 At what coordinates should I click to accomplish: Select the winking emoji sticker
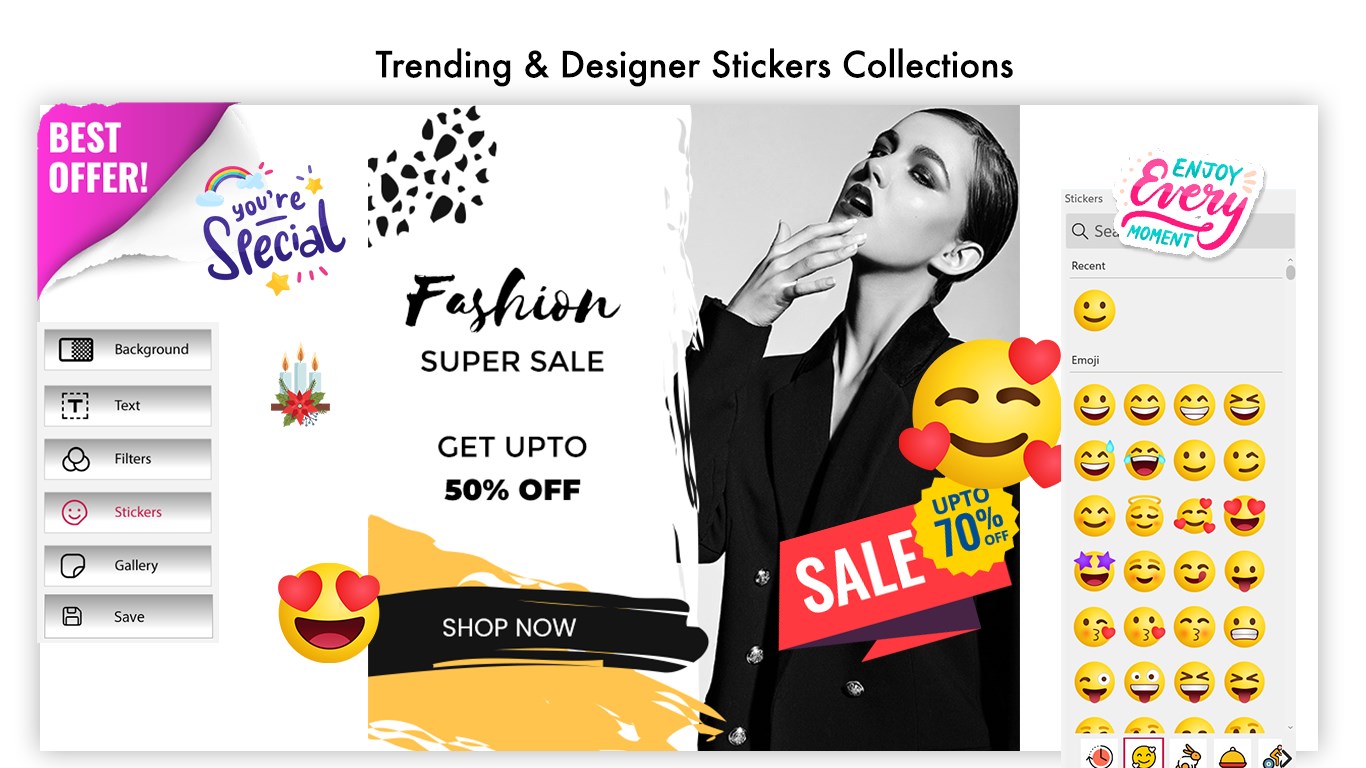[x=1244, y=461]
